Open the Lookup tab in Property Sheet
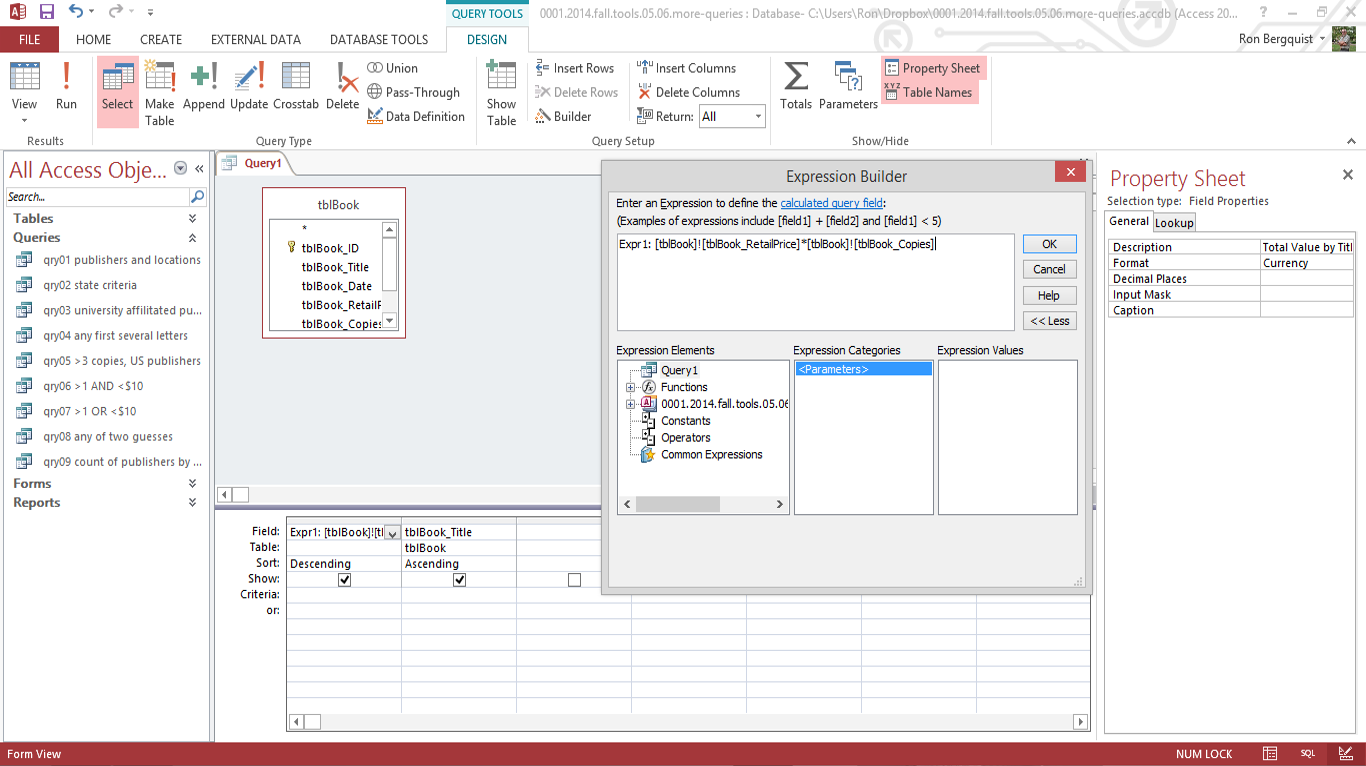1366x766 pixels. (1174, 223)
